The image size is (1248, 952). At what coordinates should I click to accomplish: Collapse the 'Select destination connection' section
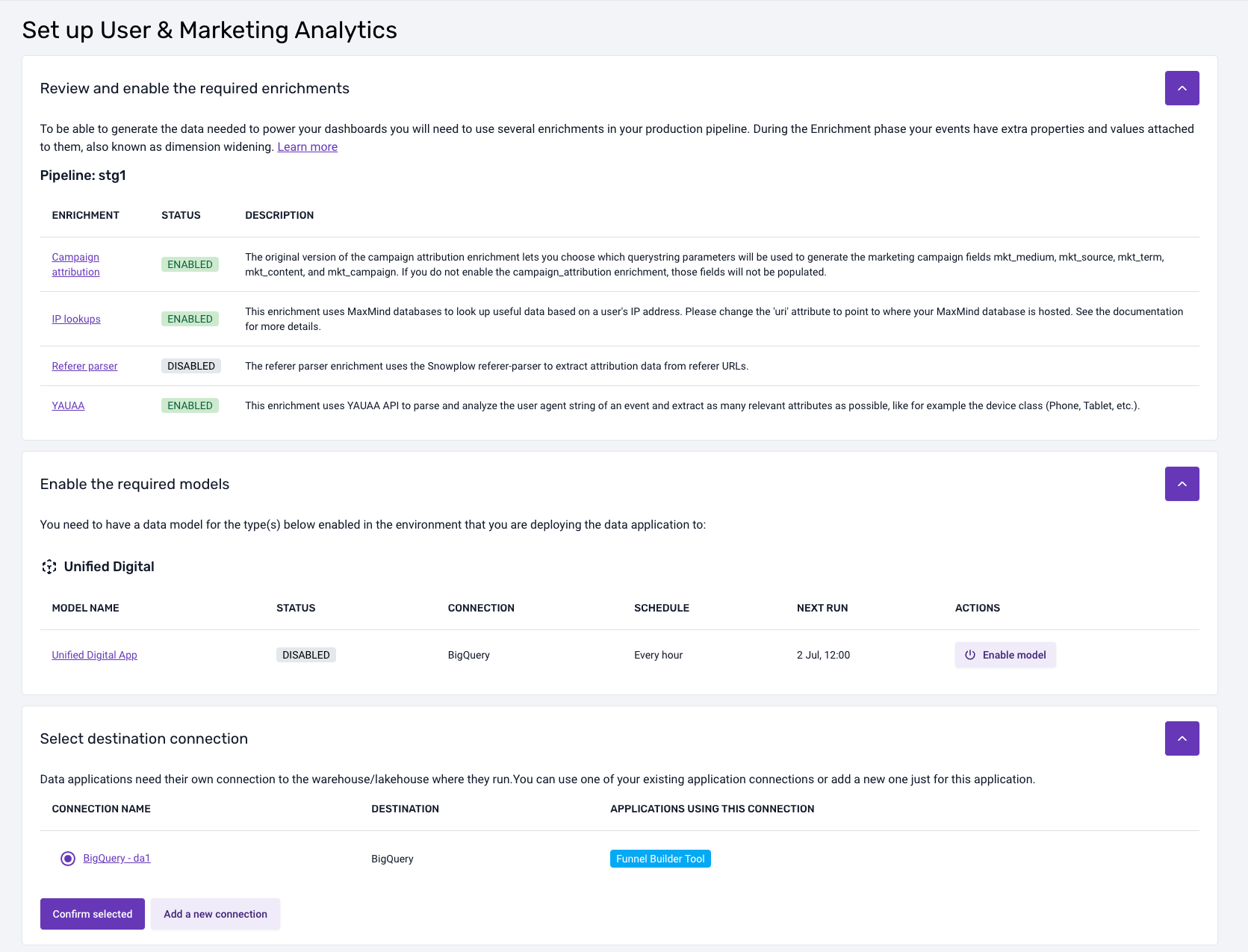click(x=1182, y=738)
